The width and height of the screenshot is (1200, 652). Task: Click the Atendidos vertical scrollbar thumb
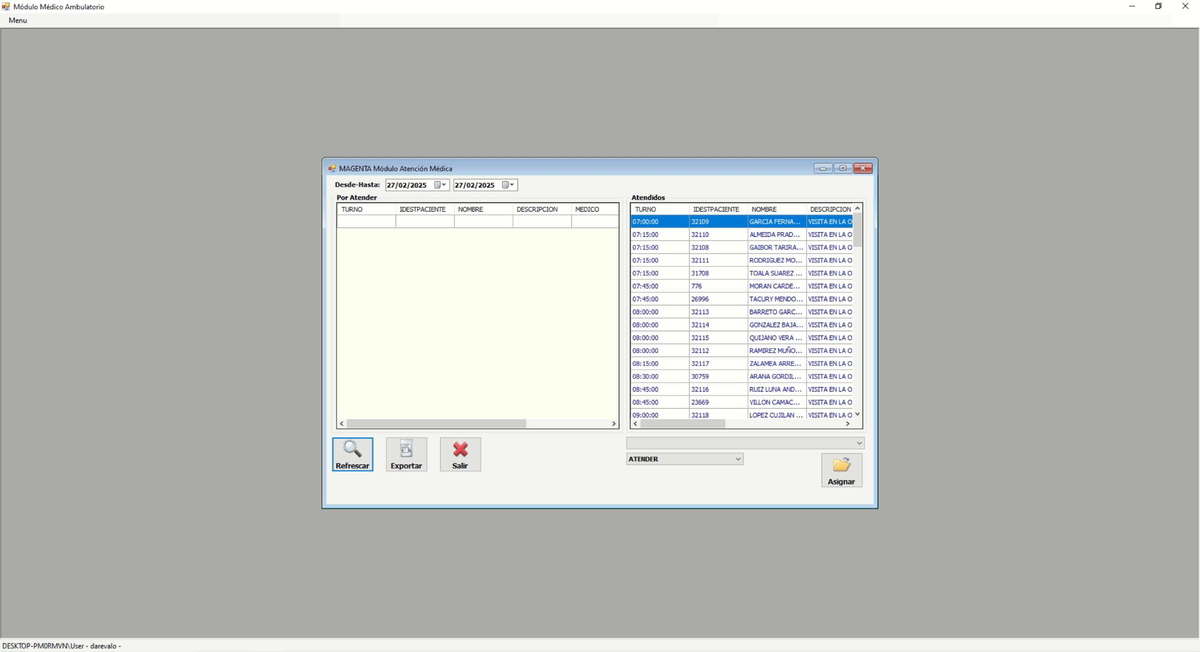click(x=857, y=230)
